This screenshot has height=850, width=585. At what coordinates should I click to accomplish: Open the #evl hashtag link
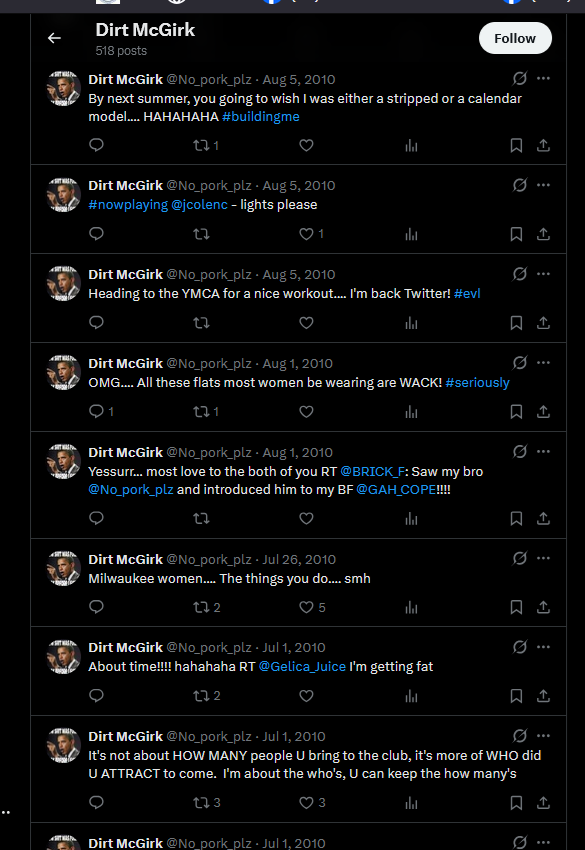click(467, 294)
